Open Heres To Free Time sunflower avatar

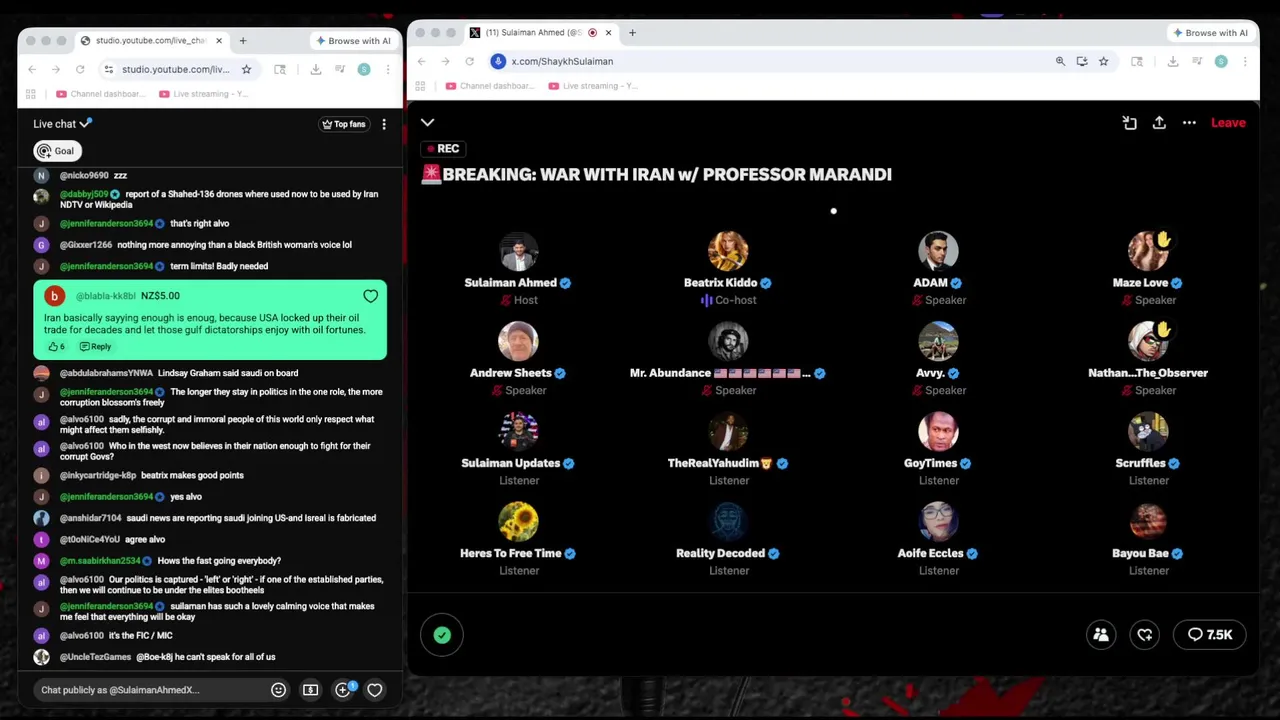tap(519, 521)
